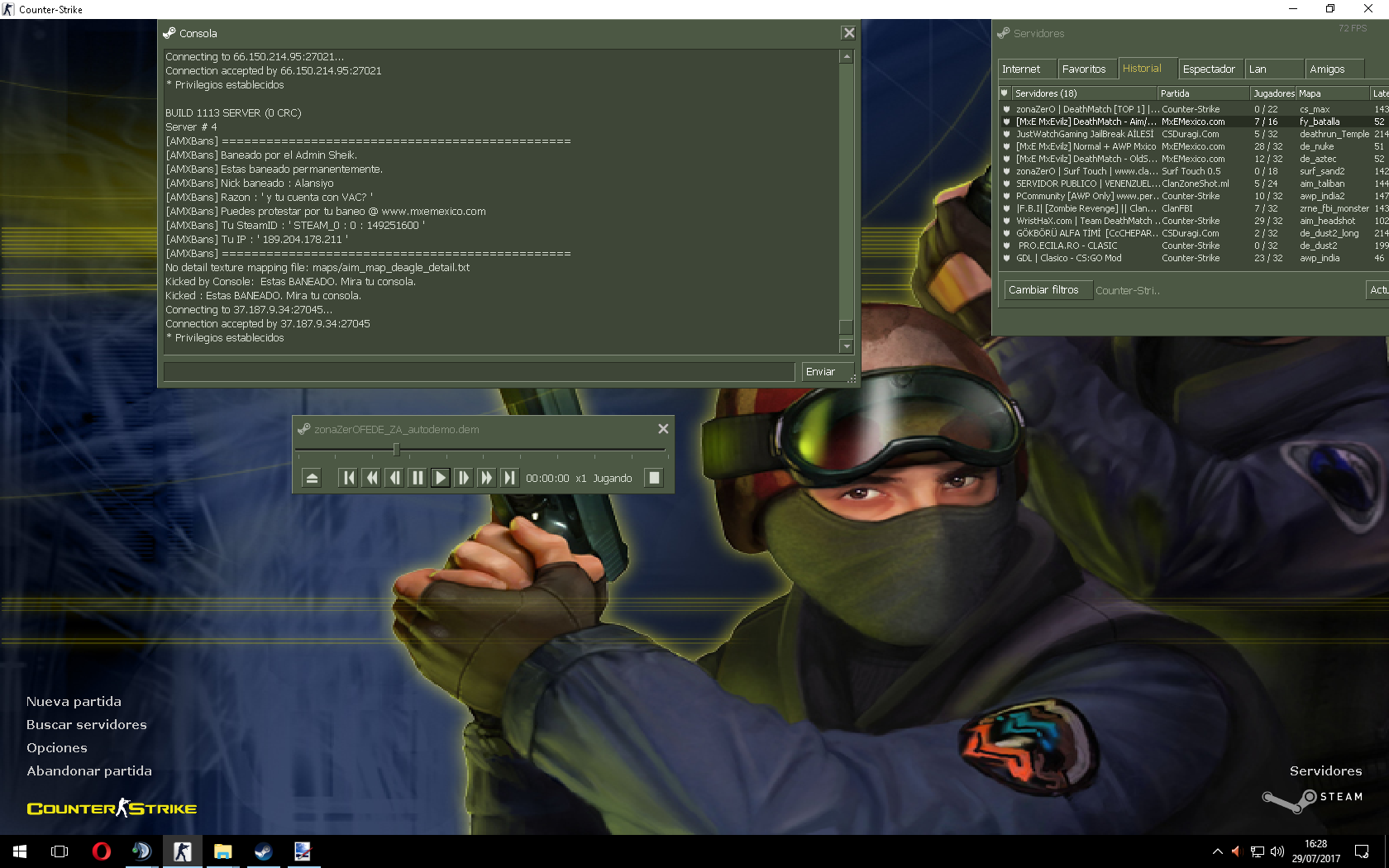Sort by the shield (secure) column header icon
The width and height of the screenshot is (1389, 868).
1005,93
